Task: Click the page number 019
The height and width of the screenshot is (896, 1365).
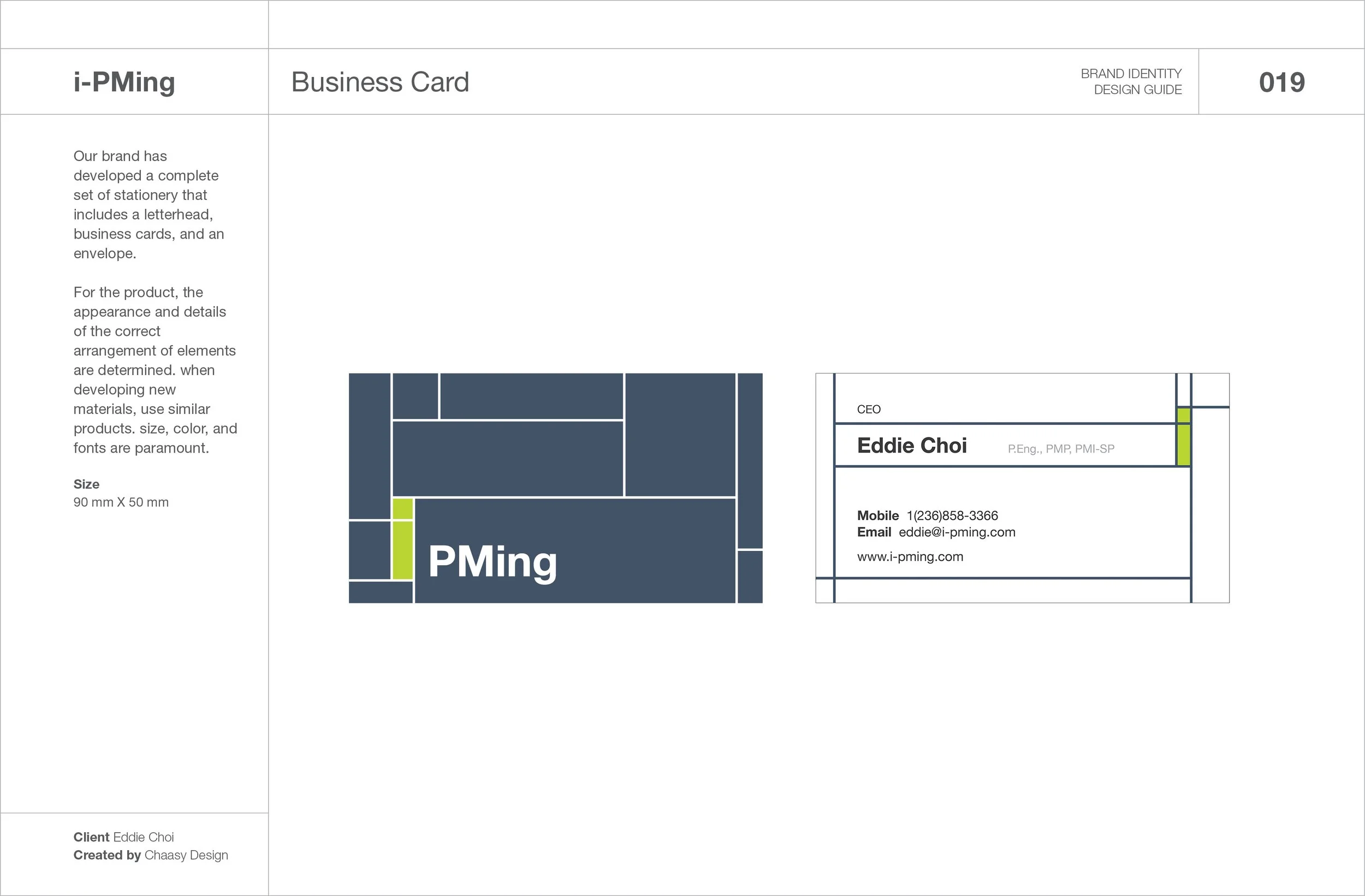Action: (1282, 82)
